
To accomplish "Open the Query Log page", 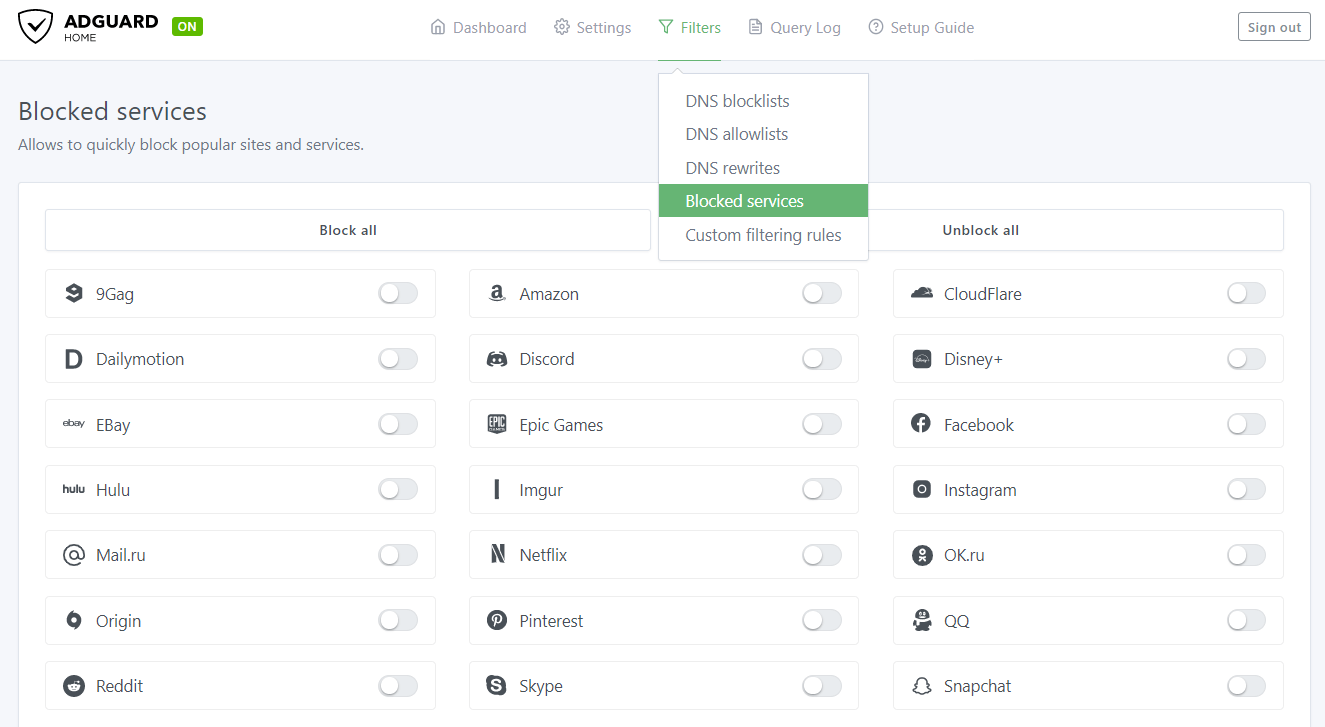I will [794, 28].
